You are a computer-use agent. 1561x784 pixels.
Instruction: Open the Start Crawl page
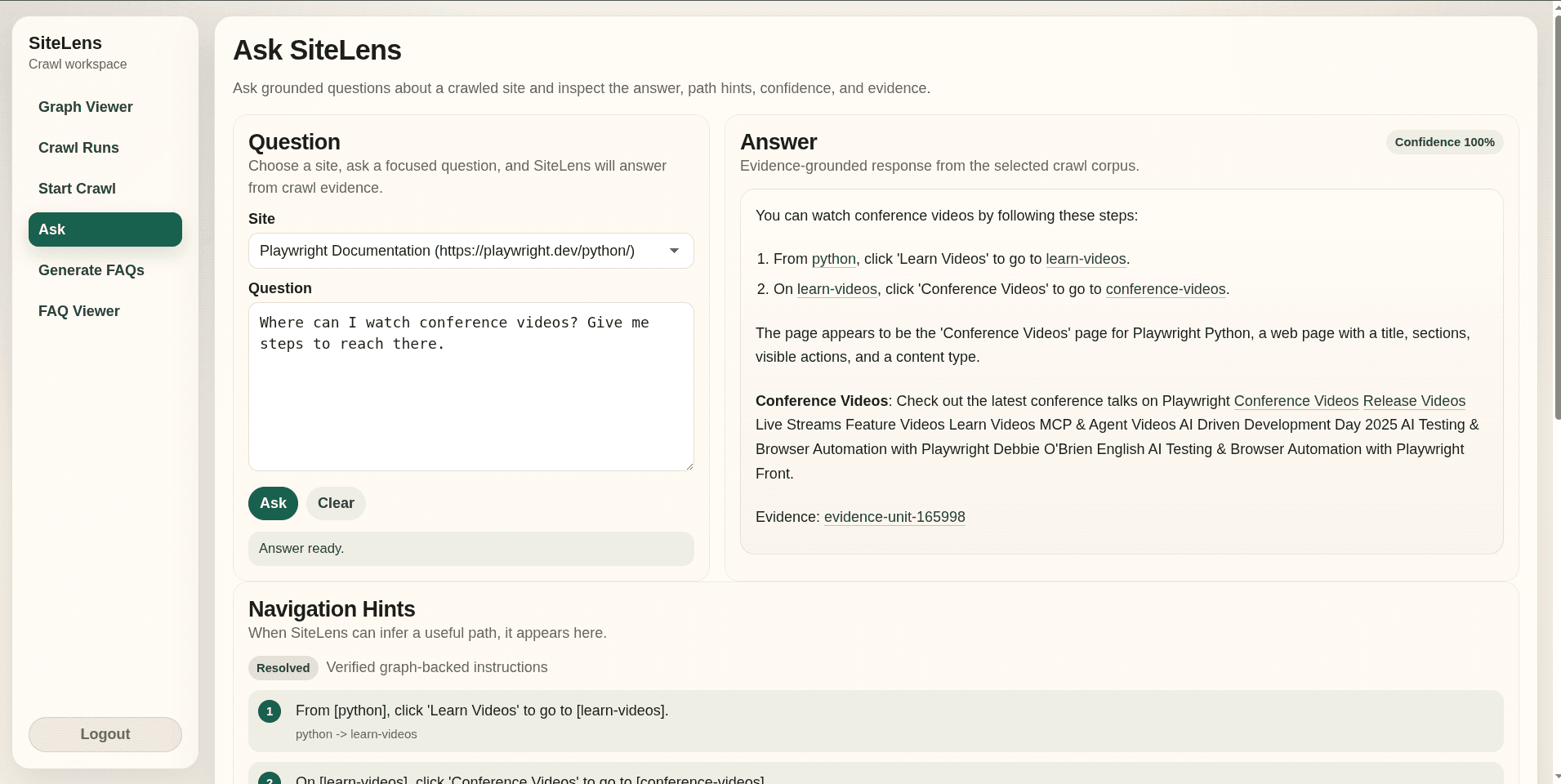tap(105, 189)
